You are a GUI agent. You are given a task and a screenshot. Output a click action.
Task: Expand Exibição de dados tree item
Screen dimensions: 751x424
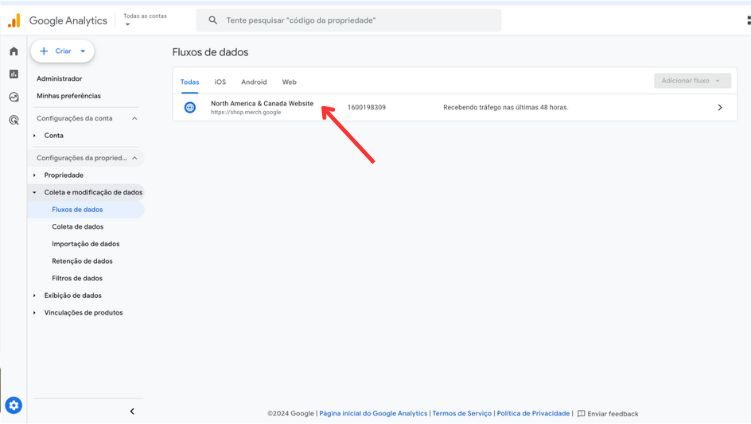coord(34,296)
